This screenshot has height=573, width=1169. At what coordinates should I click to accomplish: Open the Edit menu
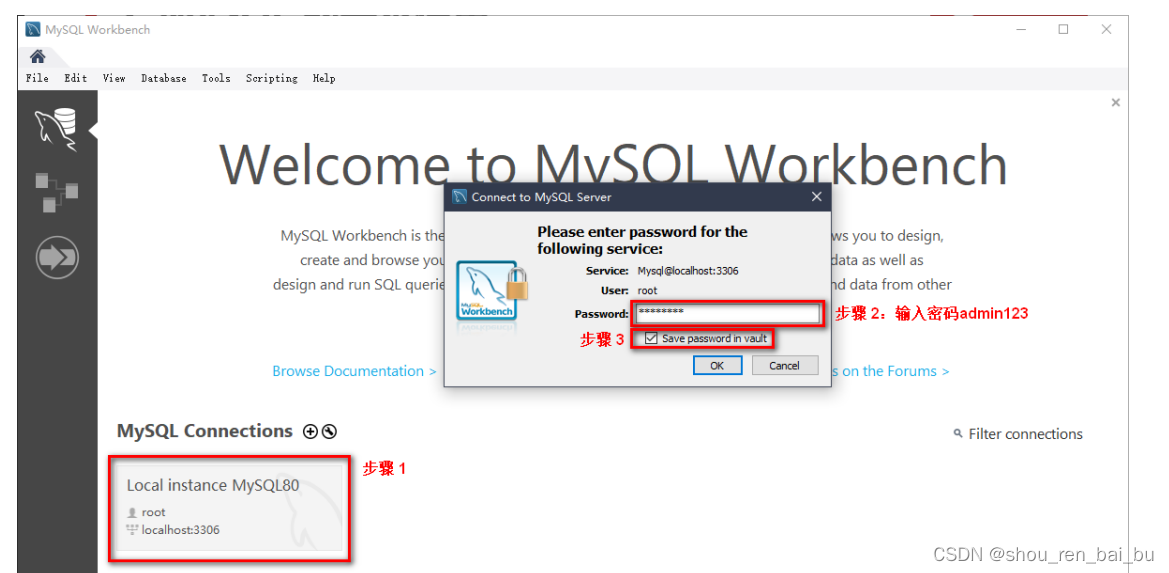click(75, 78)
